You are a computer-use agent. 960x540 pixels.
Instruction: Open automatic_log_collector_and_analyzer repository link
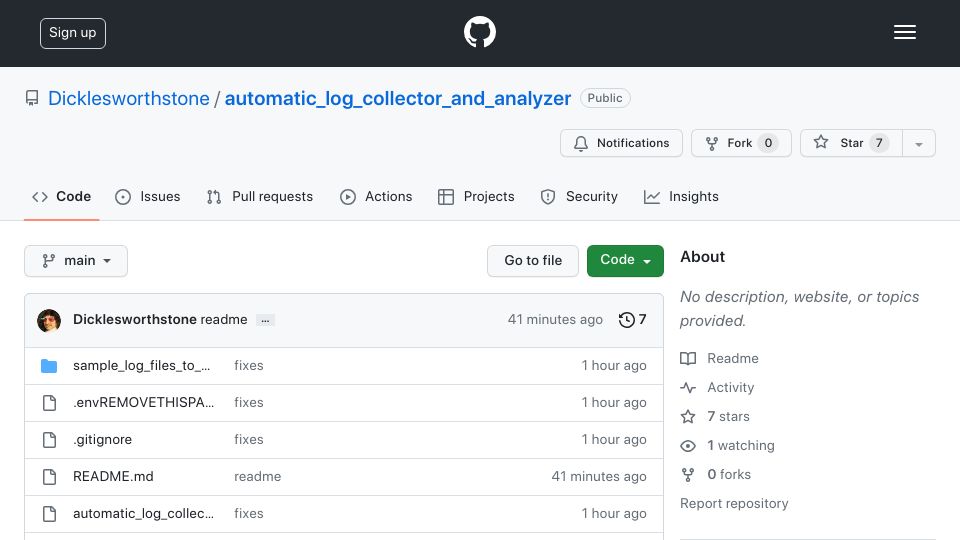click(398, 99)
